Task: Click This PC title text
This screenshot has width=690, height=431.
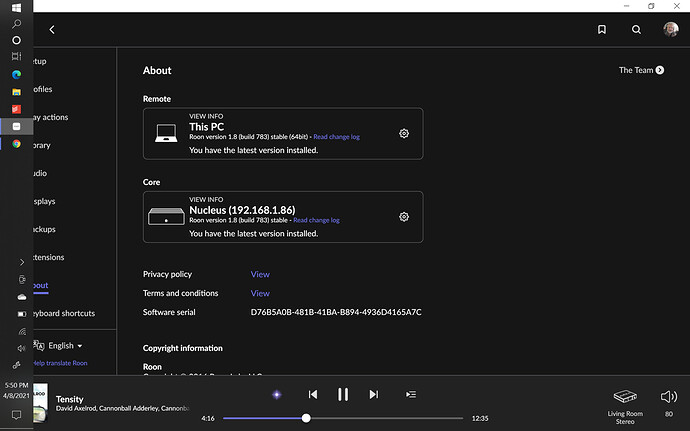Action: pos(206,127)
